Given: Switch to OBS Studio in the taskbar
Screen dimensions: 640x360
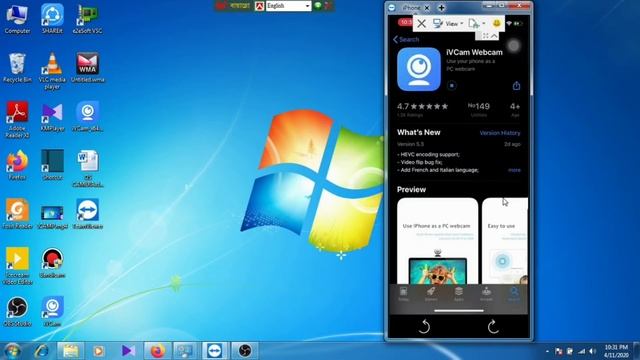Looking at the screenshot, I should point(244,351).
